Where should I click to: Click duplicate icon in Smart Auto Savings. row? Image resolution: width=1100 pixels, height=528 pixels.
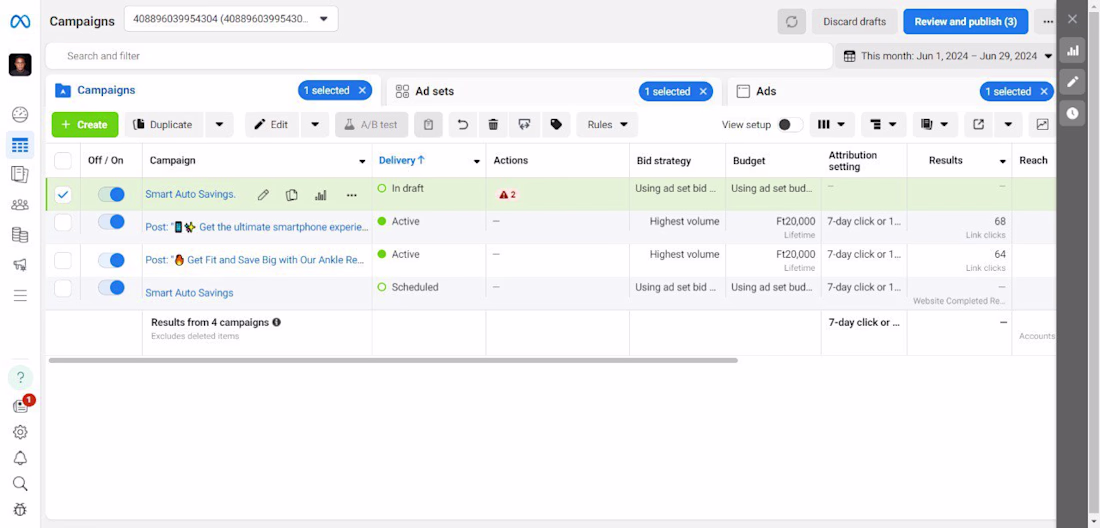(292, 195)
